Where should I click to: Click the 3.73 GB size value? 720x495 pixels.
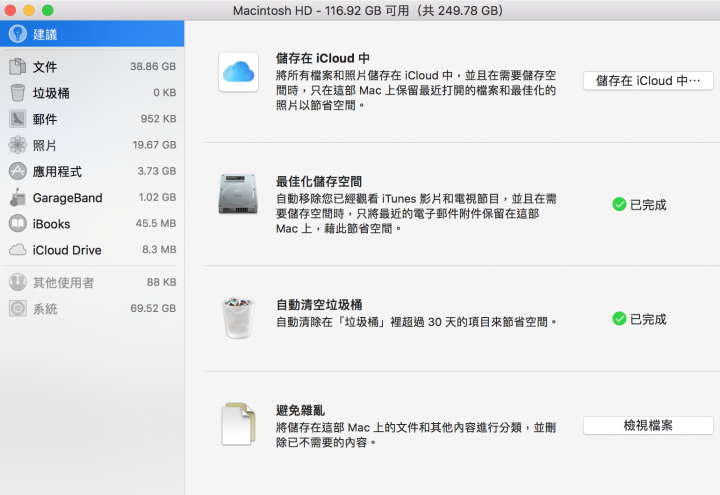tap(157, 171)
